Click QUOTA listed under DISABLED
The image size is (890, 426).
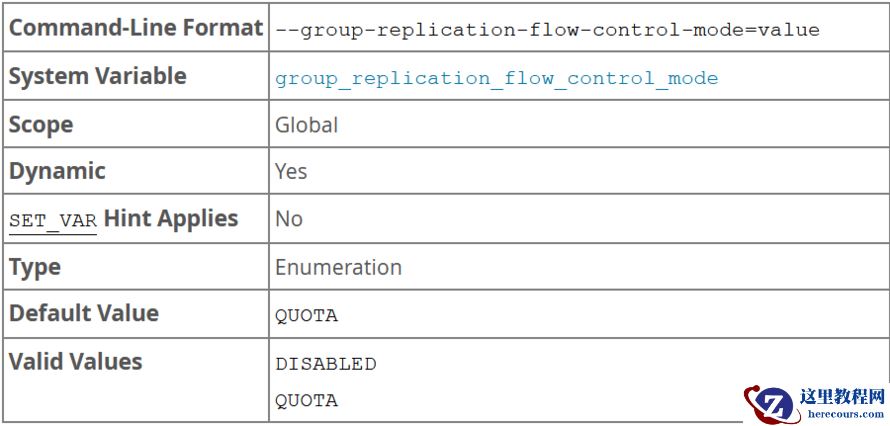[306, 400]
